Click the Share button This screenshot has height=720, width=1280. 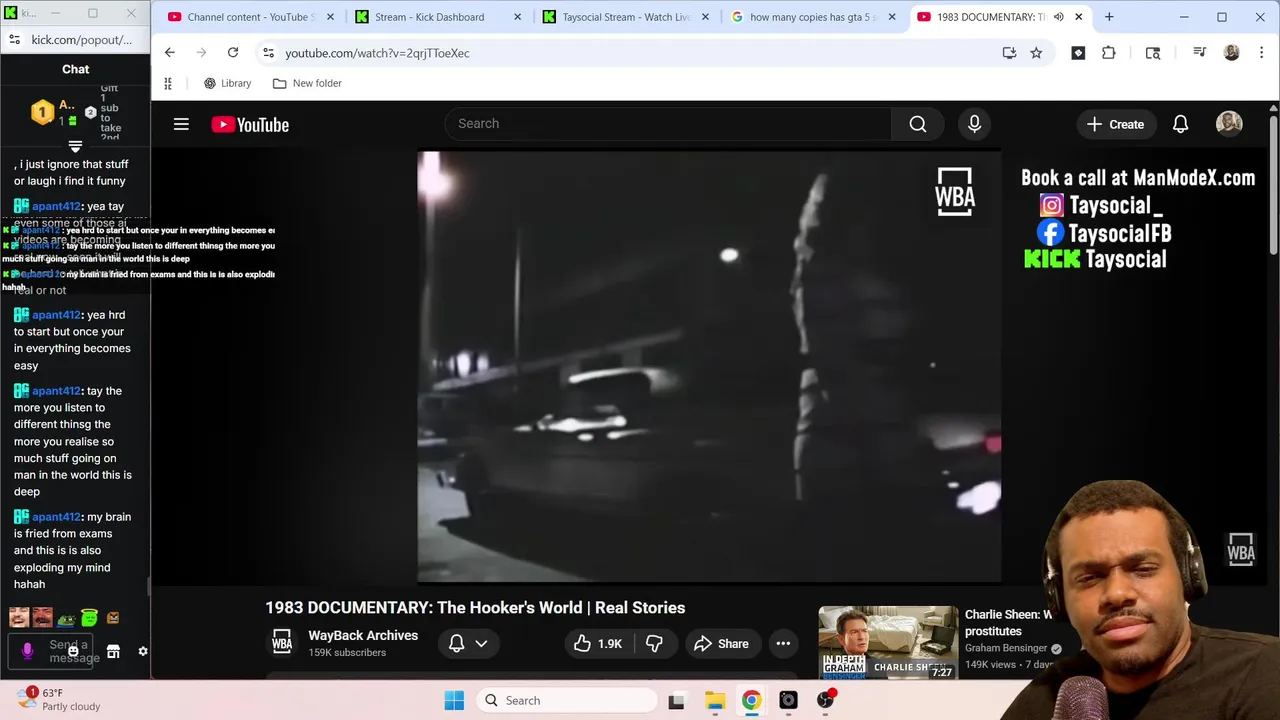click(721, 643)
